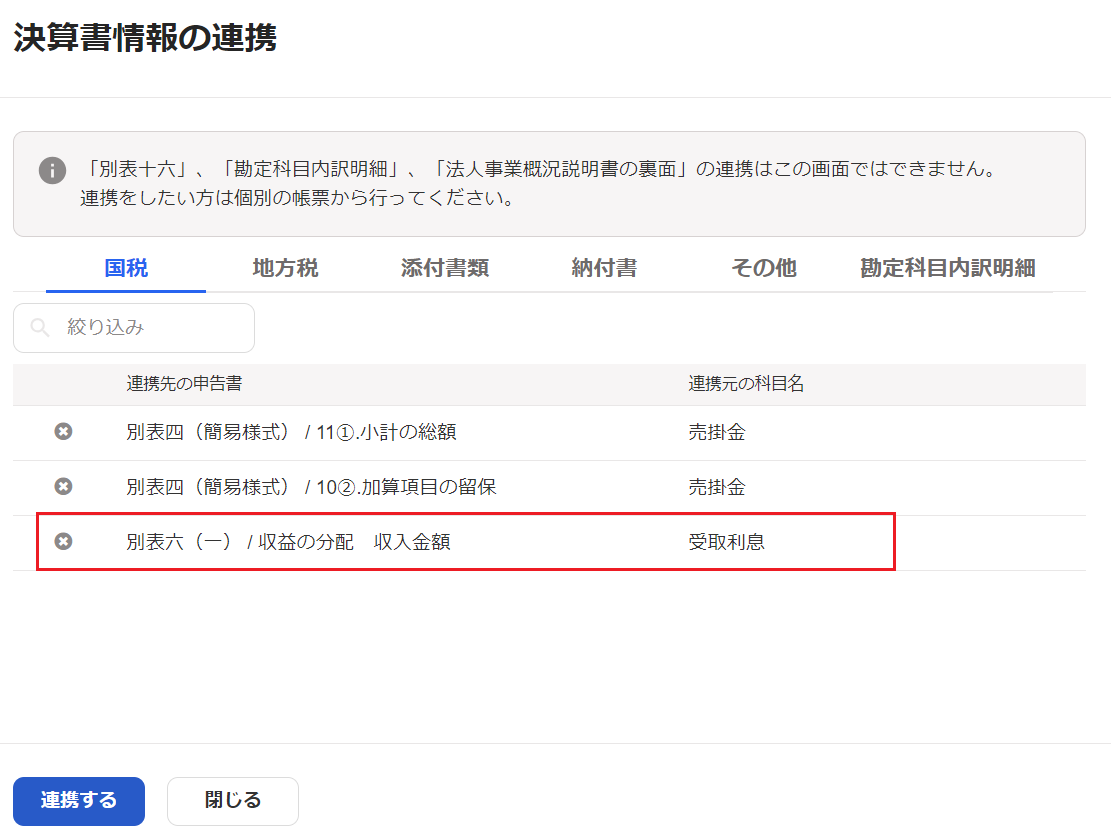
Task: Click the 連携先の申告書 column header
Action: click(184, 384)
